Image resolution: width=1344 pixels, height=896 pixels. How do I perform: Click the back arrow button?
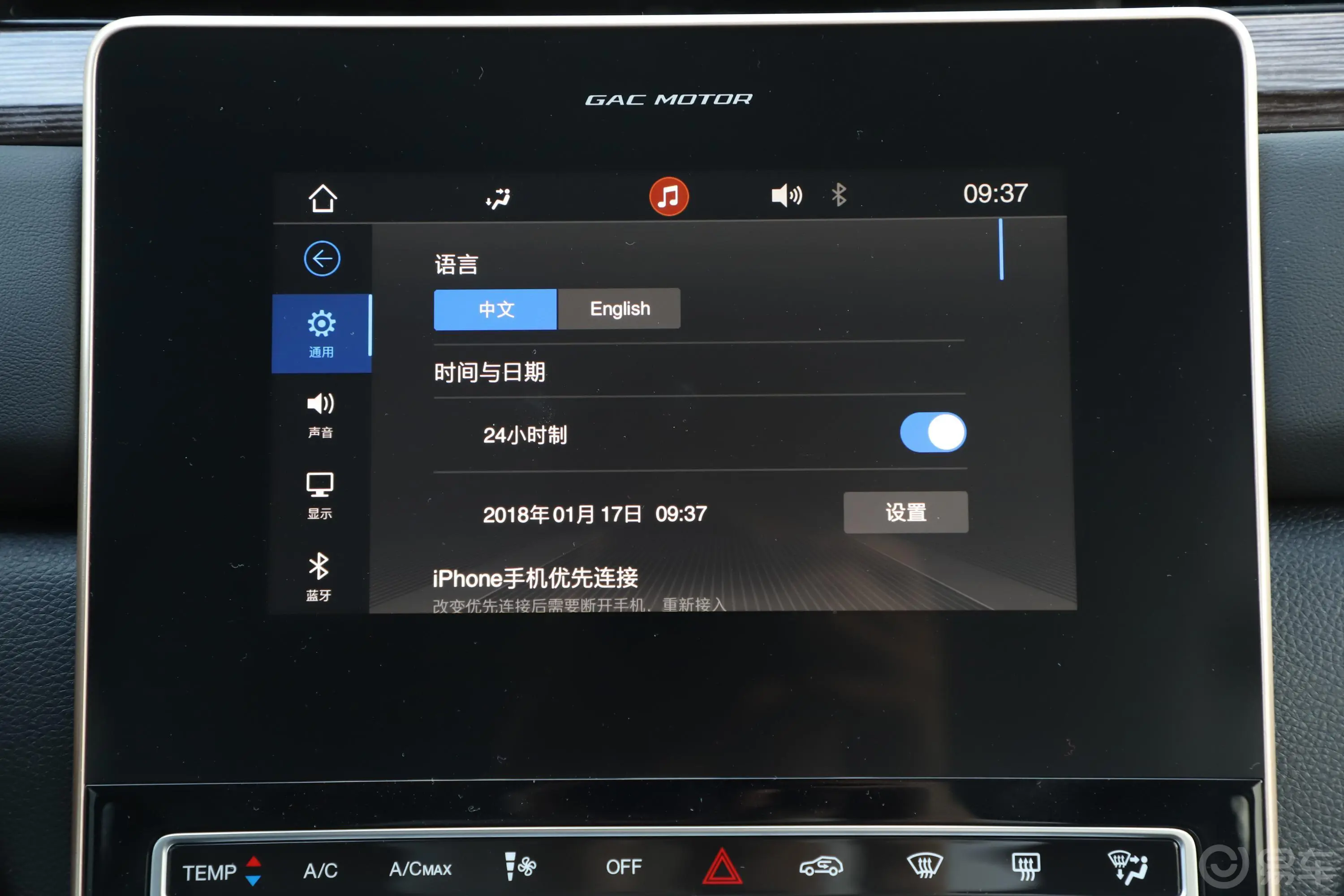[322, 260]
